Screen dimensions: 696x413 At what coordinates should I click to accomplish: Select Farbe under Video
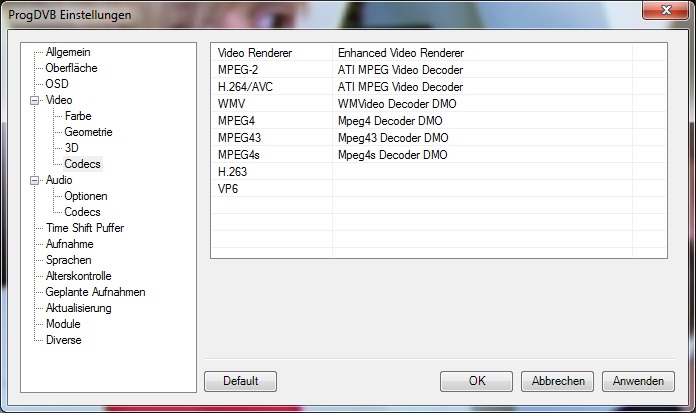[x=78, y=116]
